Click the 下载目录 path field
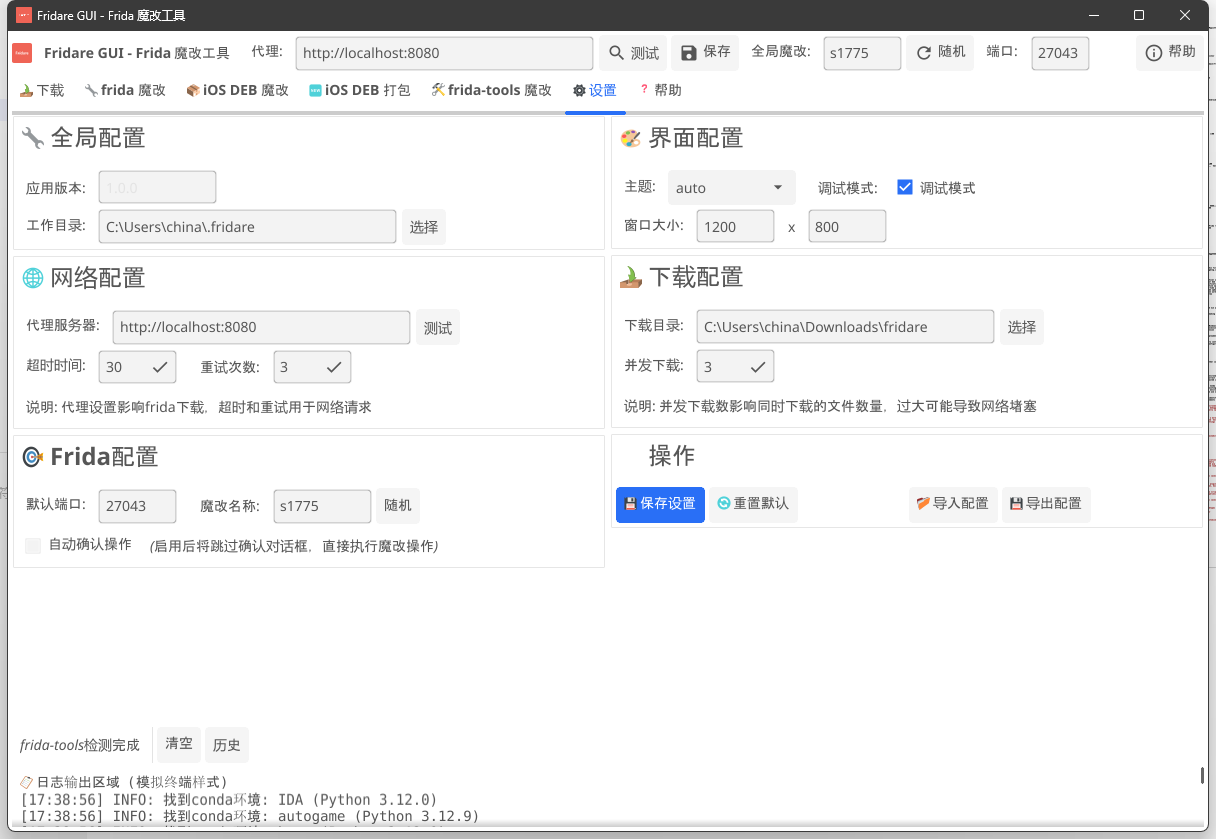This screenshot has height=839, width=1216. pos(845,326)
